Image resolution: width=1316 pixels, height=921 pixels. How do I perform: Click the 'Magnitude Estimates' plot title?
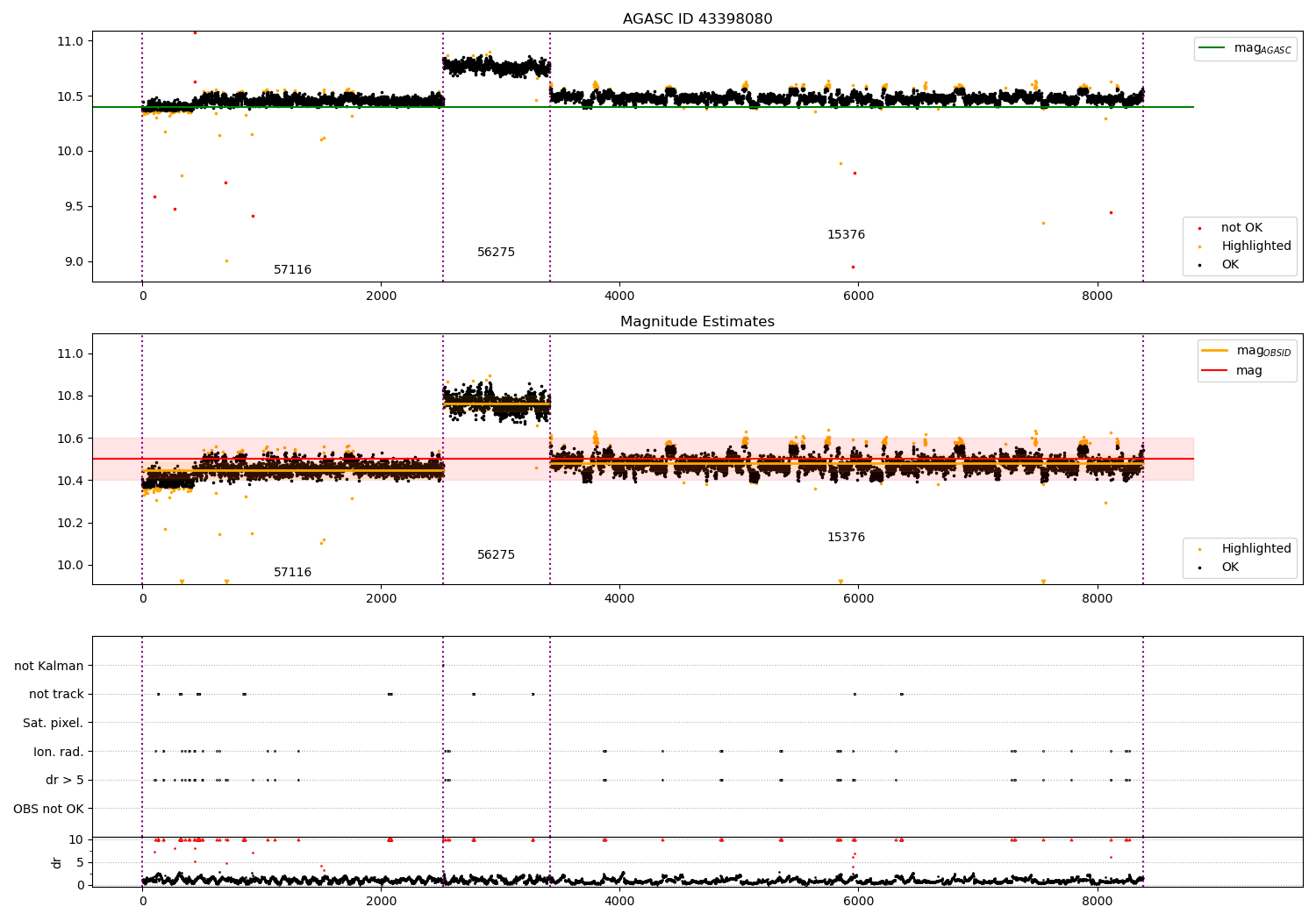(697, 322)
